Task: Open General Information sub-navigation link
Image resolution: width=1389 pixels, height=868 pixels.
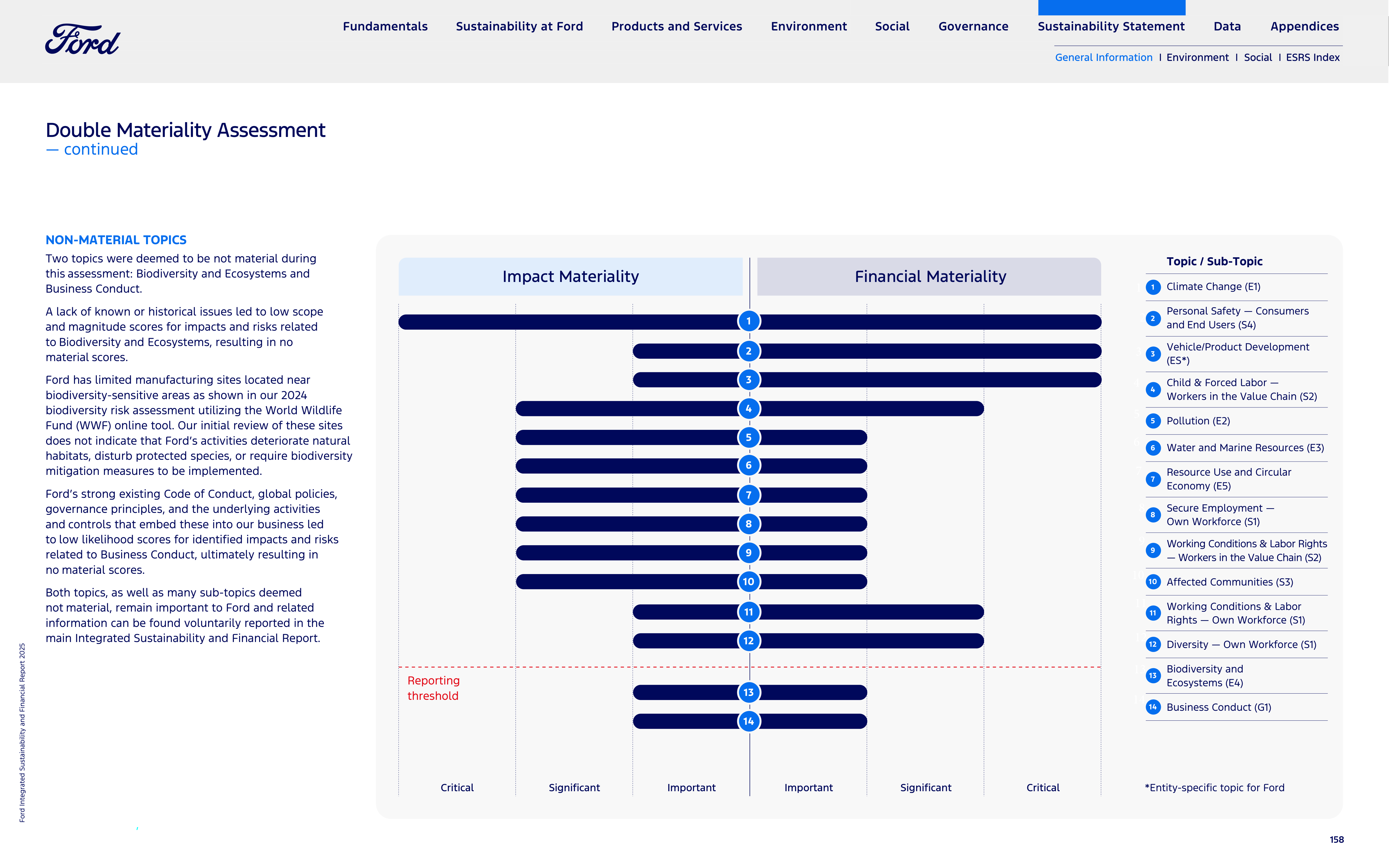Action: [1103, 58]
